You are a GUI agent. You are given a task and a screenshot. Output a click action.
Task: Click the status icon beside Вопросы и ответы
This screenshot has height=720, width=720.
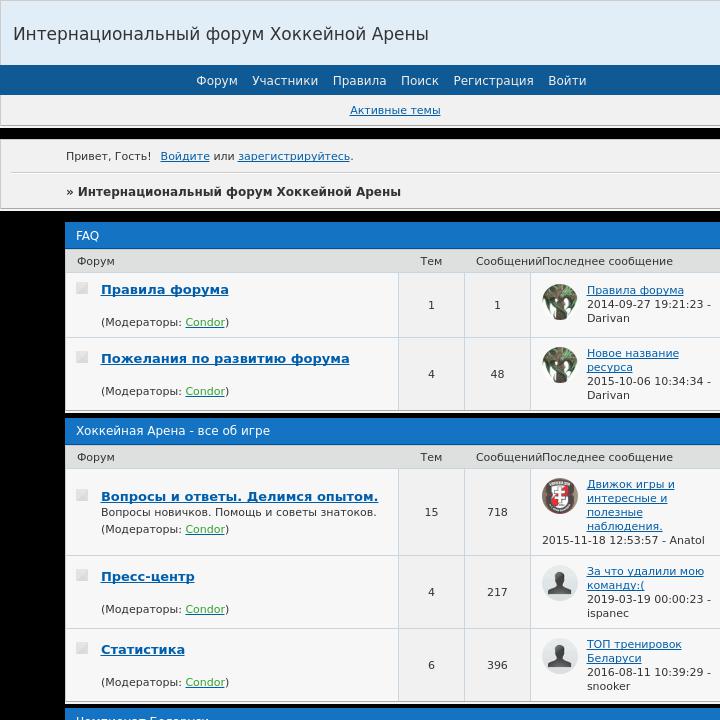click(82, 495)
